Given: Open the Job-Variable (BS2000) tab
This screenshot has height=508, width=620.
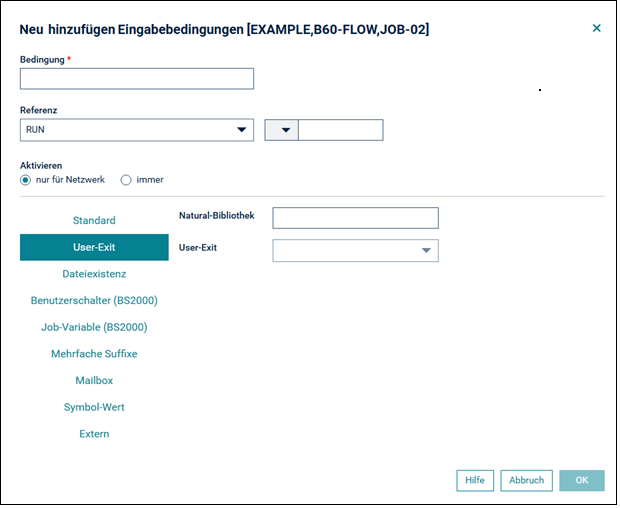Looking at the screenshot, I should pyautogui.click(x=94, y=327).
